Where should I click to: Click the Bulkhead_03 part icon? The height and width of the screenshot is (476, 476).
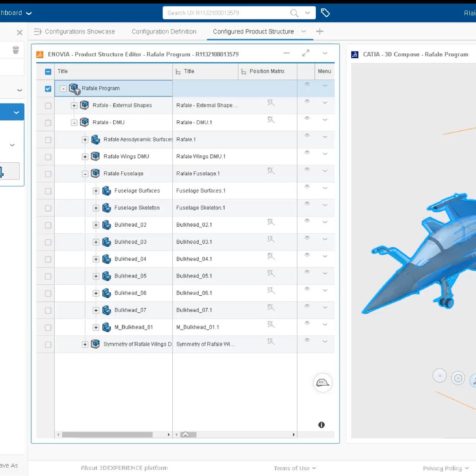(x=106, y=242)
